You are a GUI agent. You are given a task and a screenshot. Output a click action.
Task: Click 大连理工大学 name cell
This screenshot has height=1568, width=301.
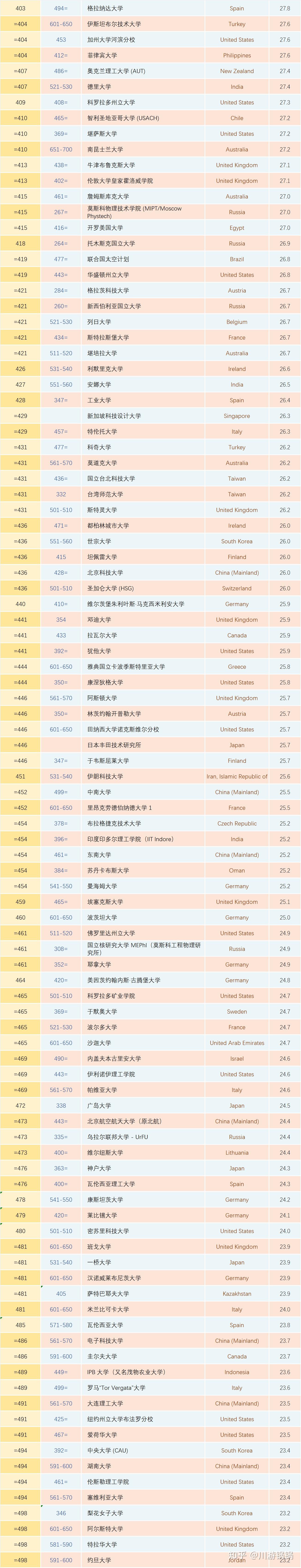(105, 1404)
